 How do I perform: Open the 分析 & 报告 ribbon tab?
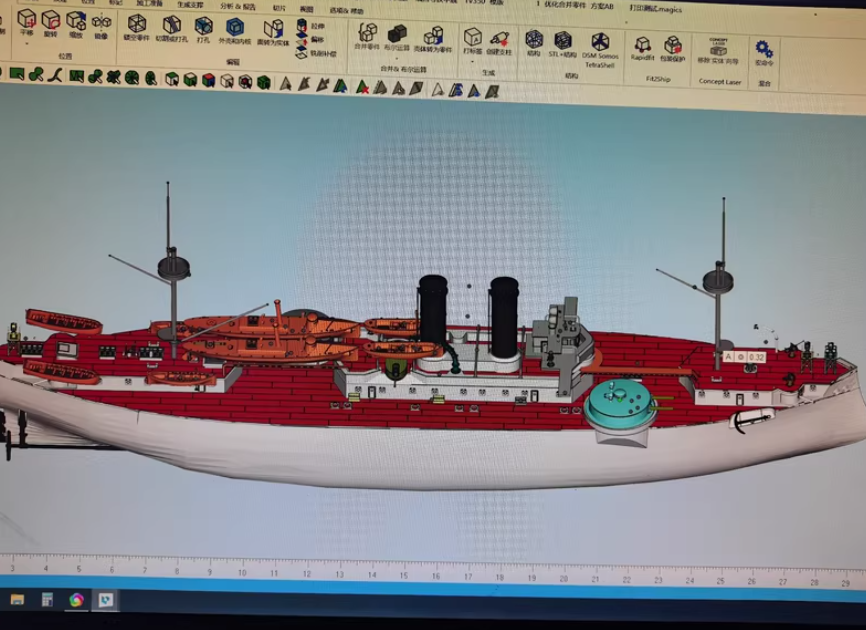(237, 6)
